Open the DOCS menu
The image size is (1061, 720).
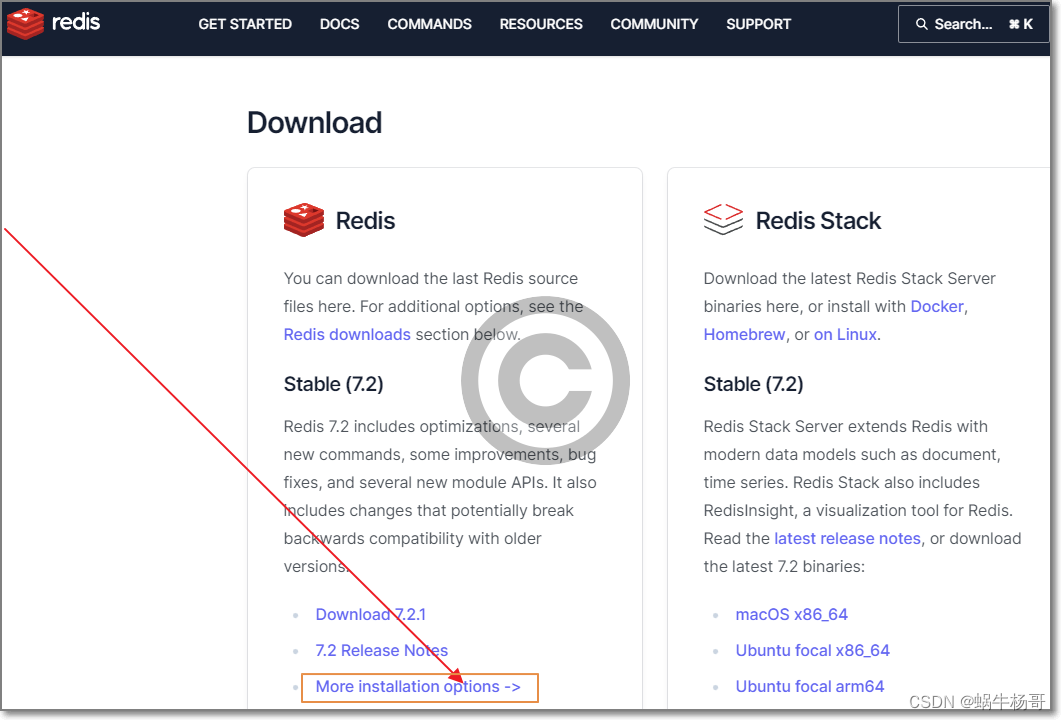339,24
